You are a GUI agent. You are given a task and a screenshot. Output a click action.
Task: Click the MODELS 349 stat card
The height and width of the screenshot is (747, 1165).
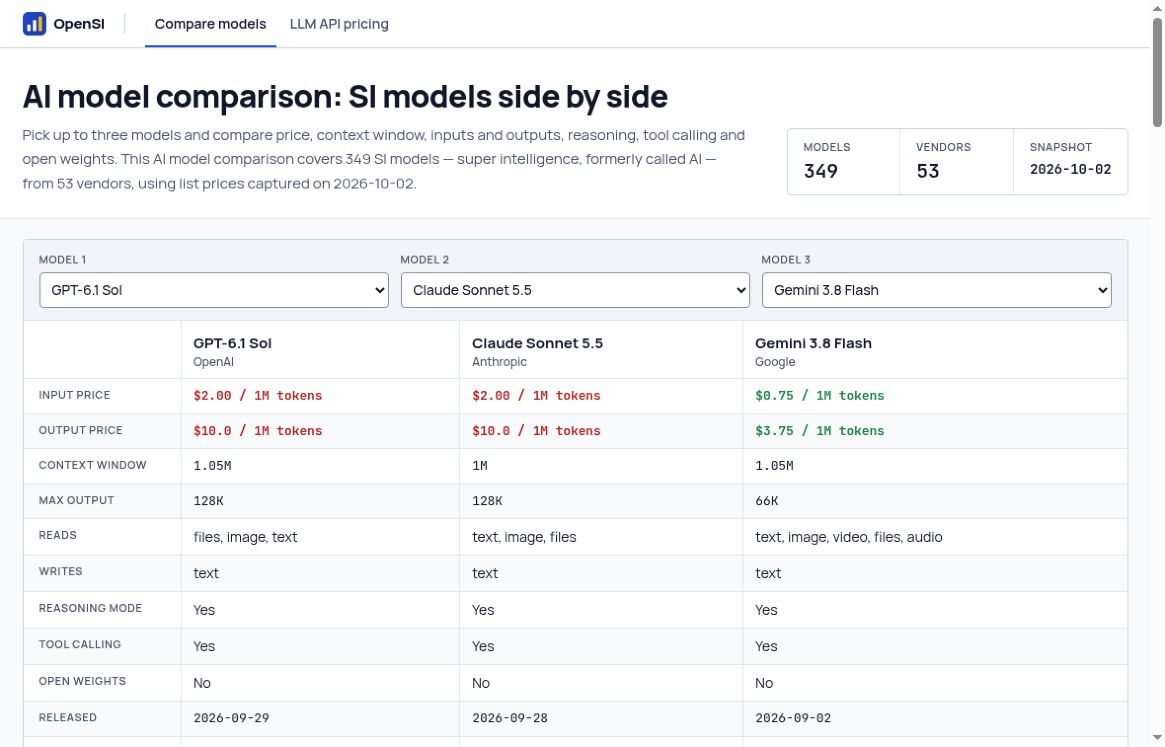[x=843, y=161]
